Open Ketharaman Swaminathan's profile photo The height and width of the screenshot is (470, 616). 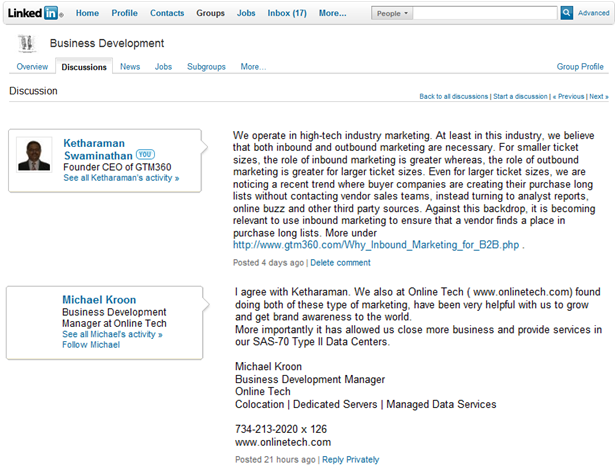tap(34, 155)
